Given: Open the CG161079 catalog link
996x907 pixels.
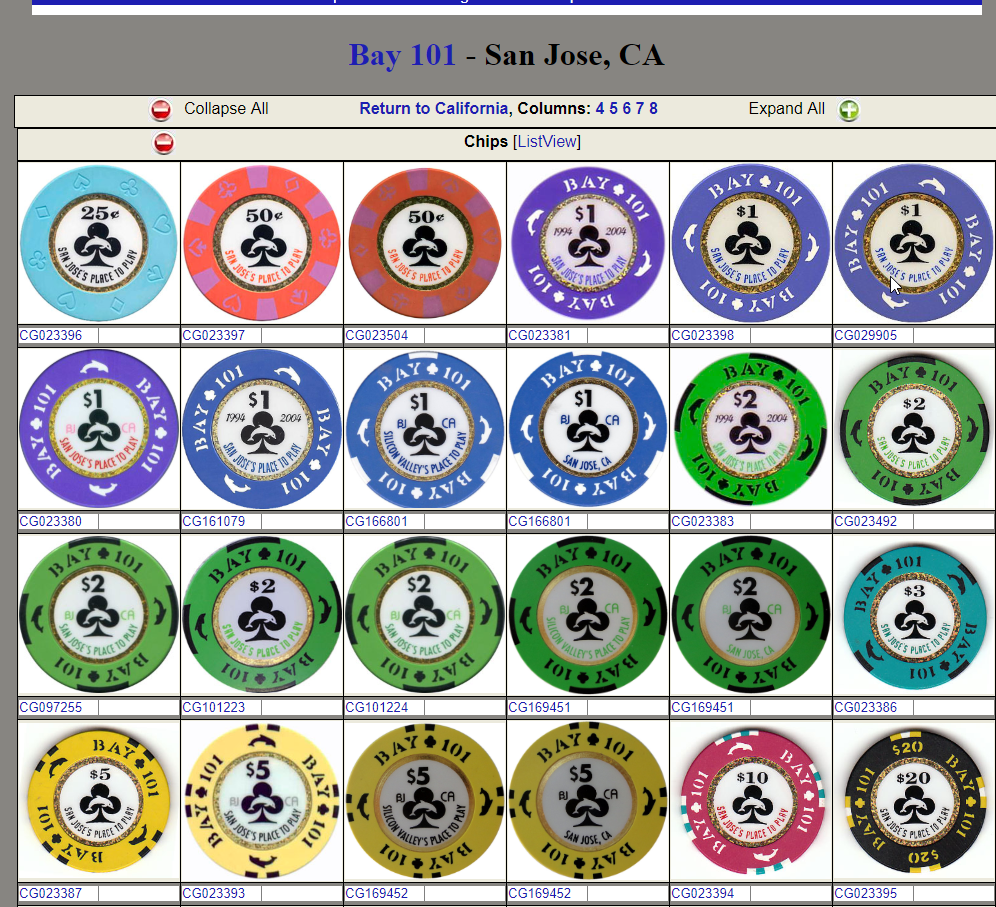Looking at the screenshot, I should 213,521.
